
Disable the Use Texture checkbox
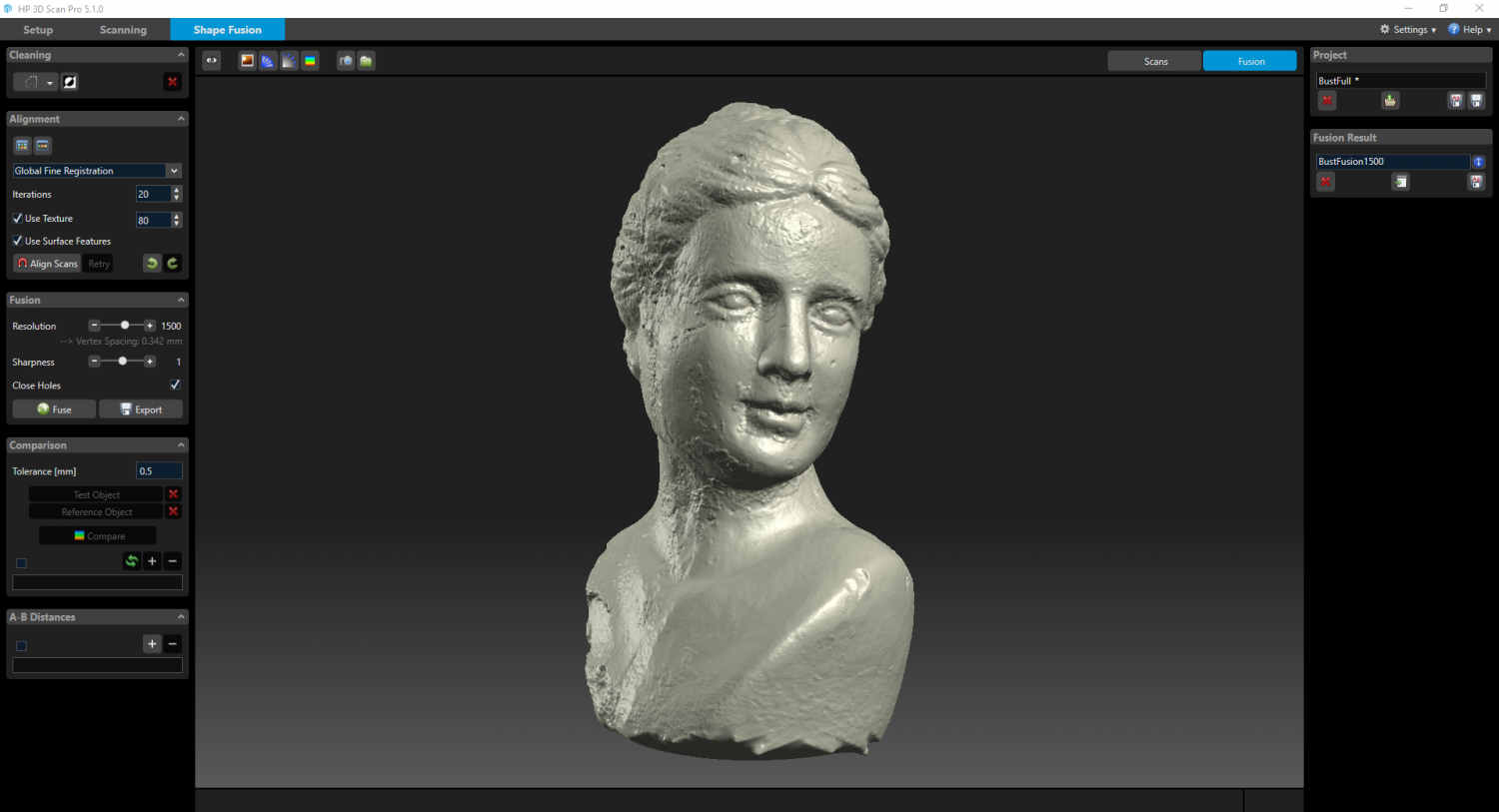pos(17,218)
